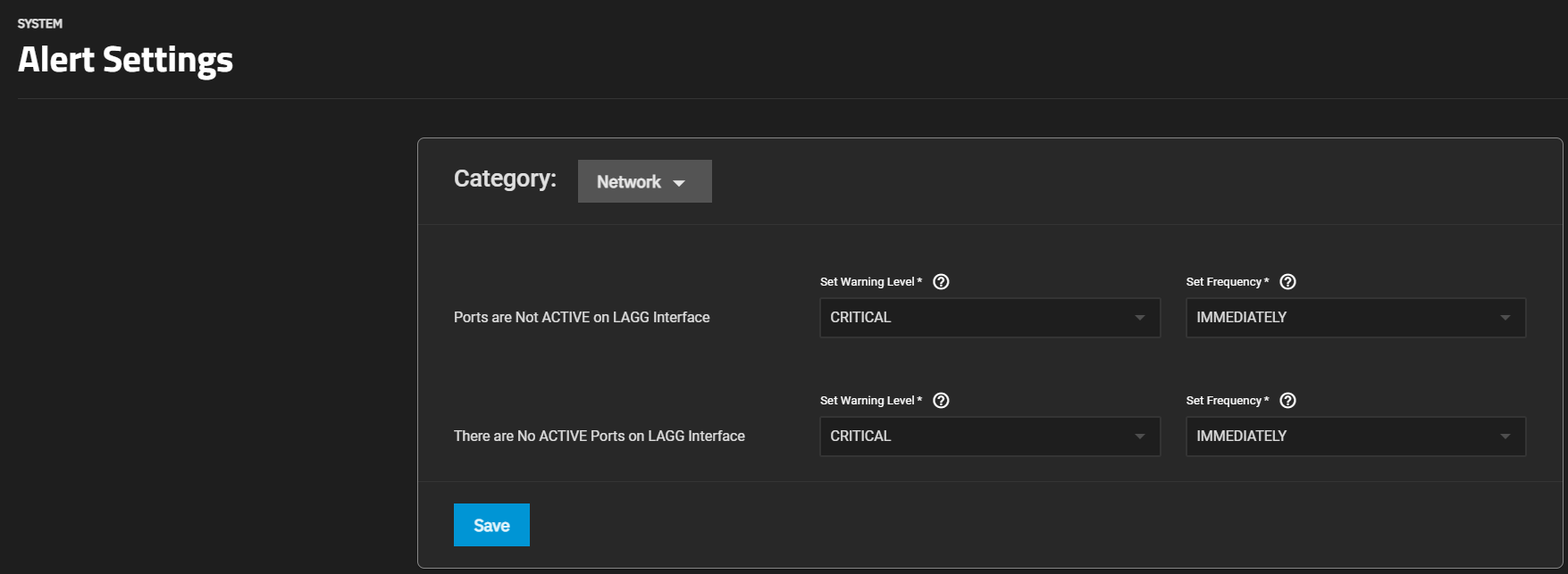
Task: Click the Alert Settings page heading
Action: pyautogui.click(x=125, y=60)
